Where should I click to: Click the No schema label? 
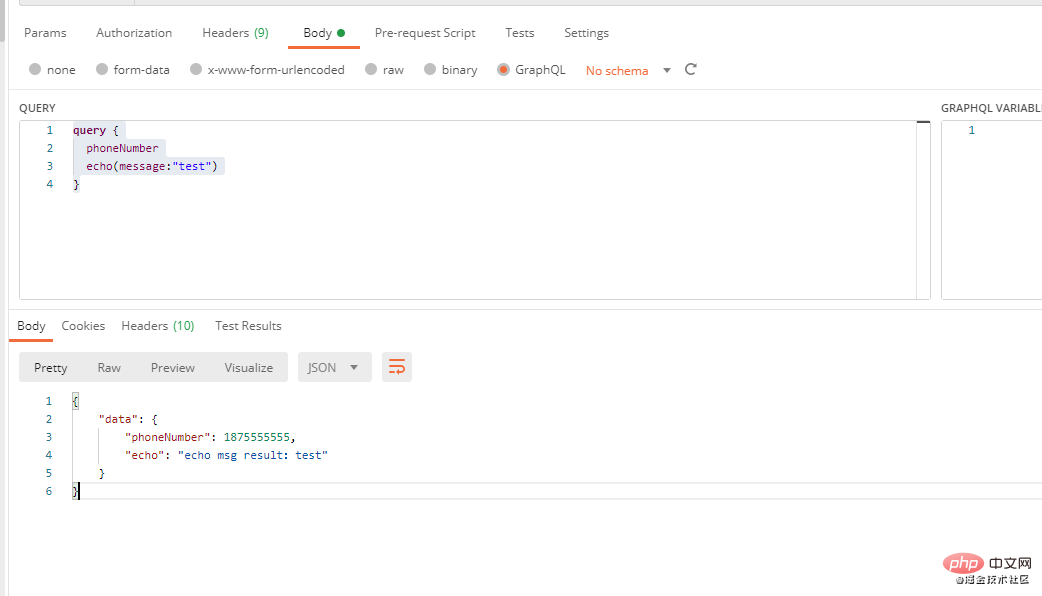(617, 70)
